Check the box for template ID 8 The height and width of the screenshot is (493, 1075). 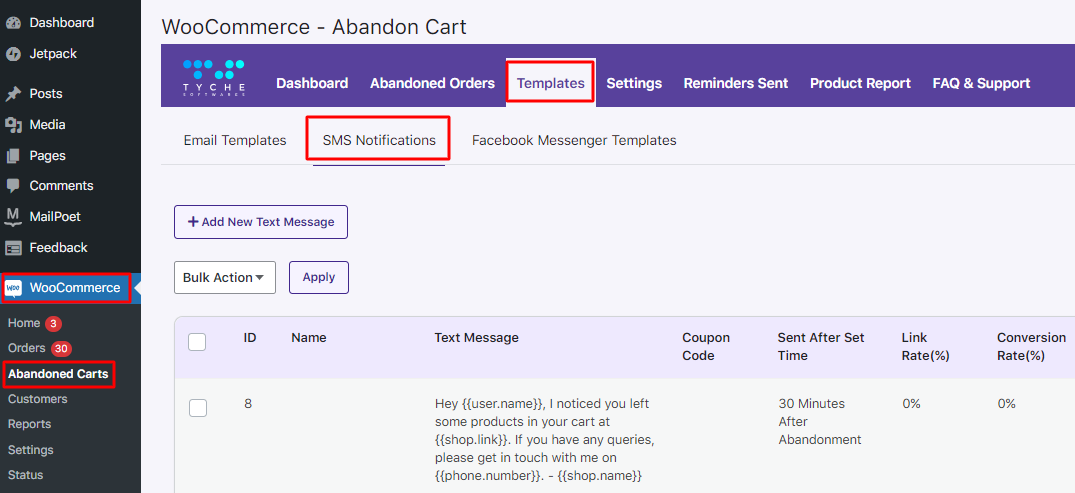(197, 408)
